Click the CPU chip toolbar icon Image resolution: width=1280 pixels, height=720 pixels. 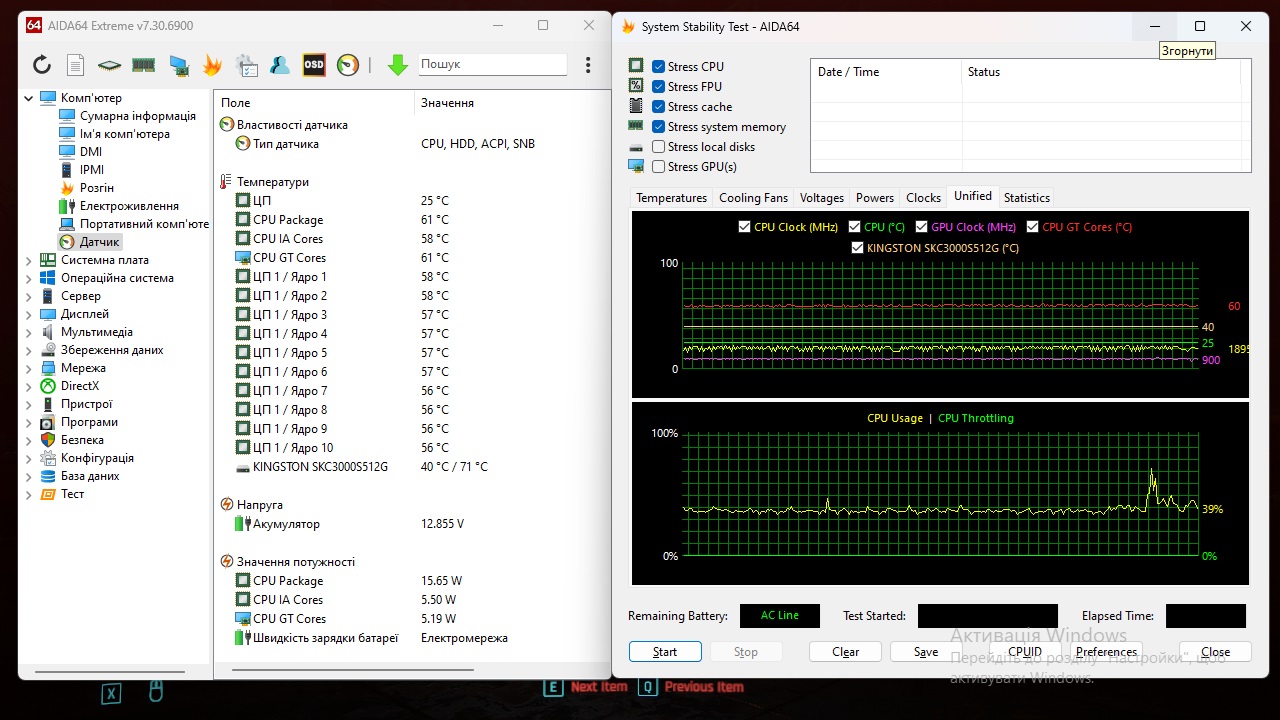(x=109, y=65)
